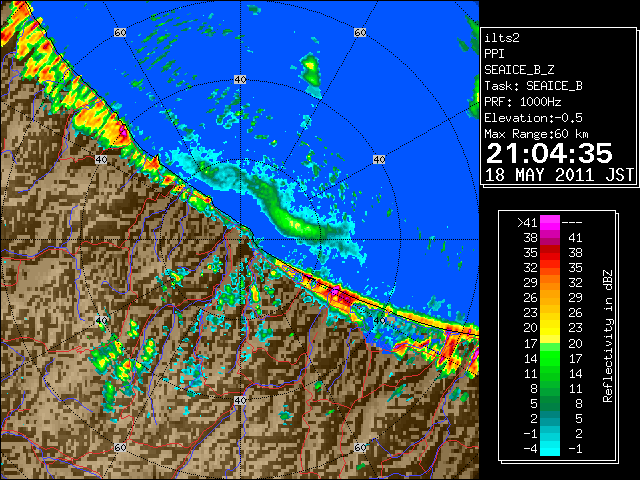640x480 pixels.
Task: Pick the teal band of the color scale
Action: click(550, 418)
